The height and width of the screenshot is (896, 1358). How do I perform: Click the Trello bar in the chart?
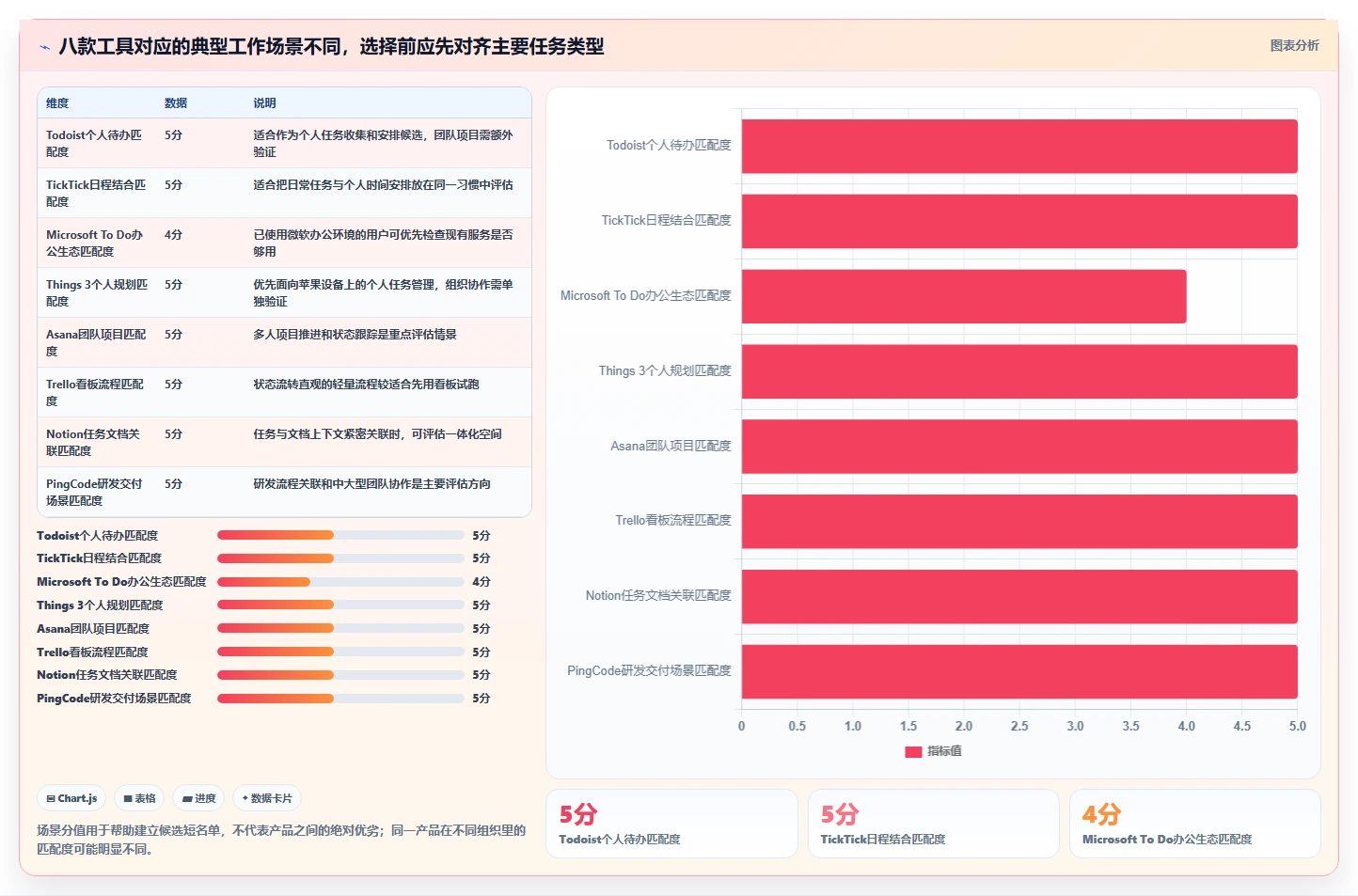tap(1019, 521)
